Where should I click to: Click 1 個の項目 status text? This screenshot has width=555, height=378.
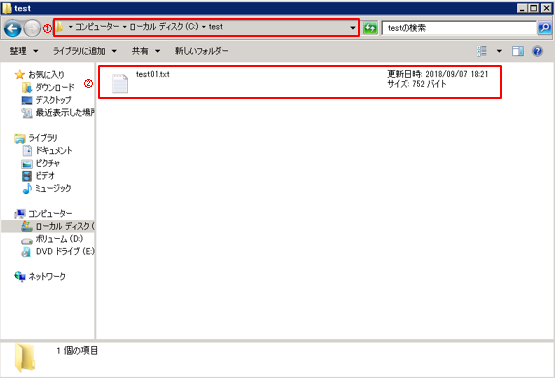tap(77, 351)
